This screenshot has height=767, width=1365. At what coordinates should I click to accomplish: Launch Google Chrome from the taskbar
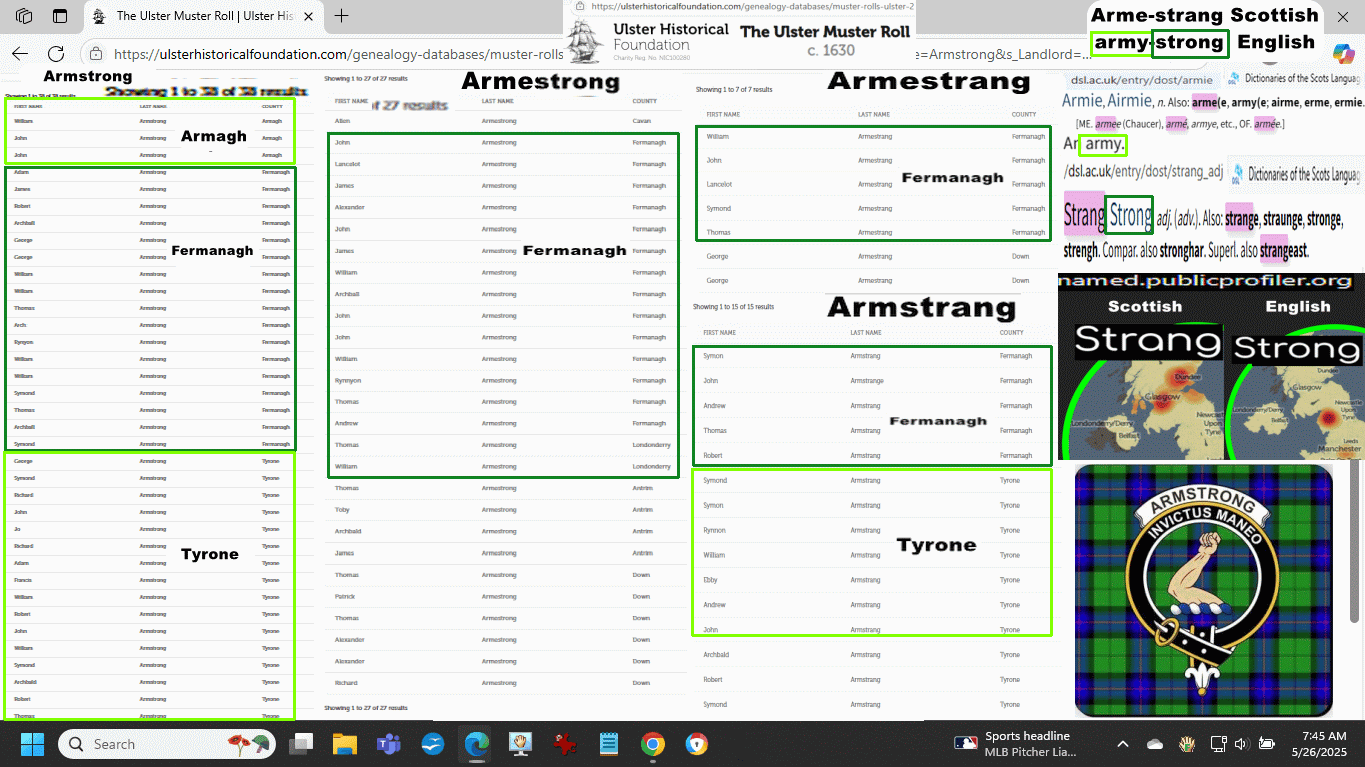pos(653,744)
